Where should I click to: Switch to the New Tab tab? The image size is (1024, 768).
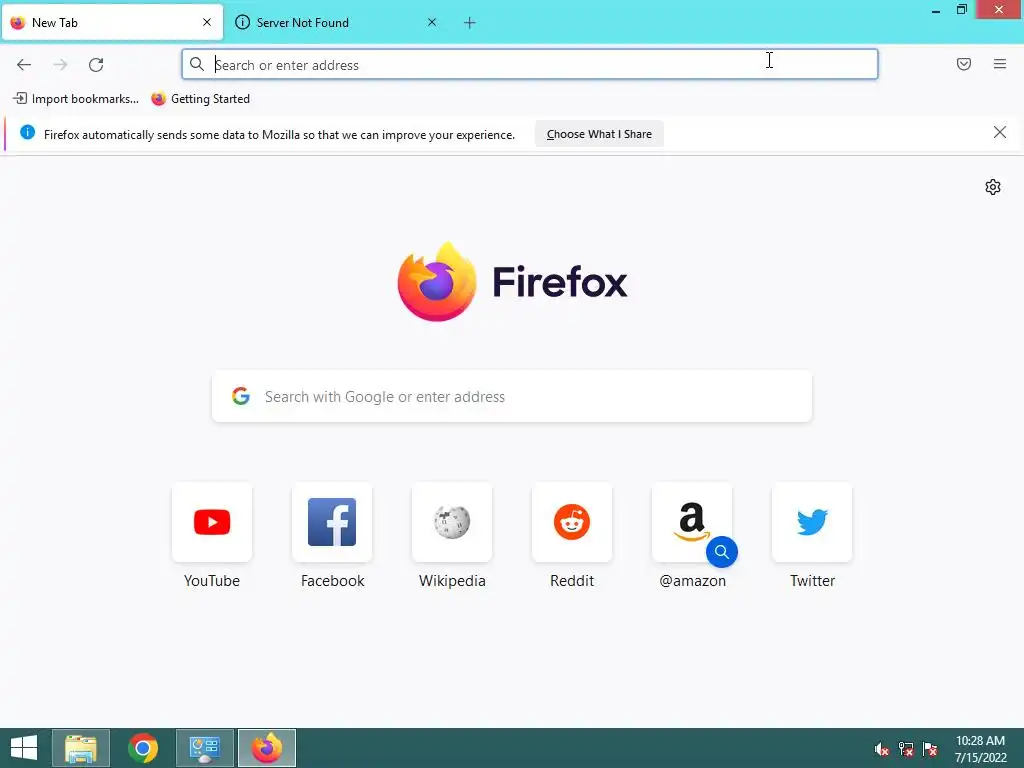pyautogui.click(x=112, y=23)
